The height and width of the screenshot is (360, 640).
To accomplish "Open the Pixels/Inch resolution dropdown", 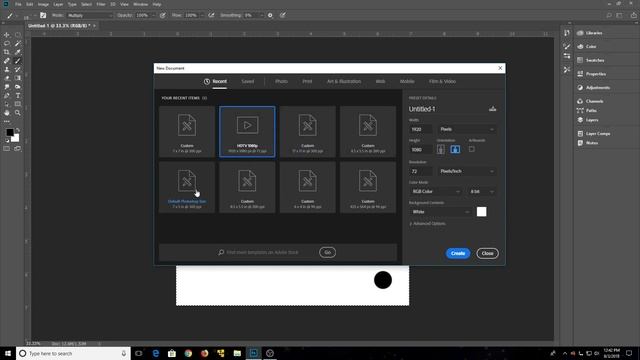I will 467,171.
